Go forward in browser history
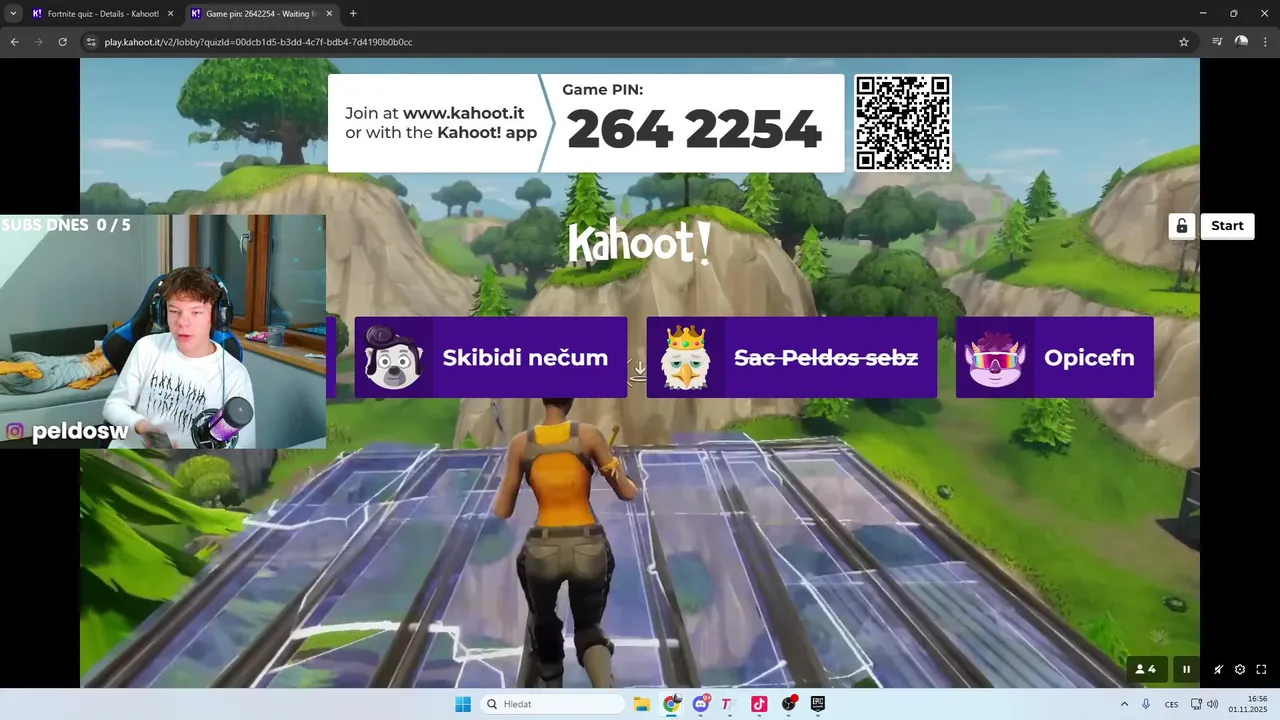The width and height of the screenshot is (1280, 720). point(38,42)
